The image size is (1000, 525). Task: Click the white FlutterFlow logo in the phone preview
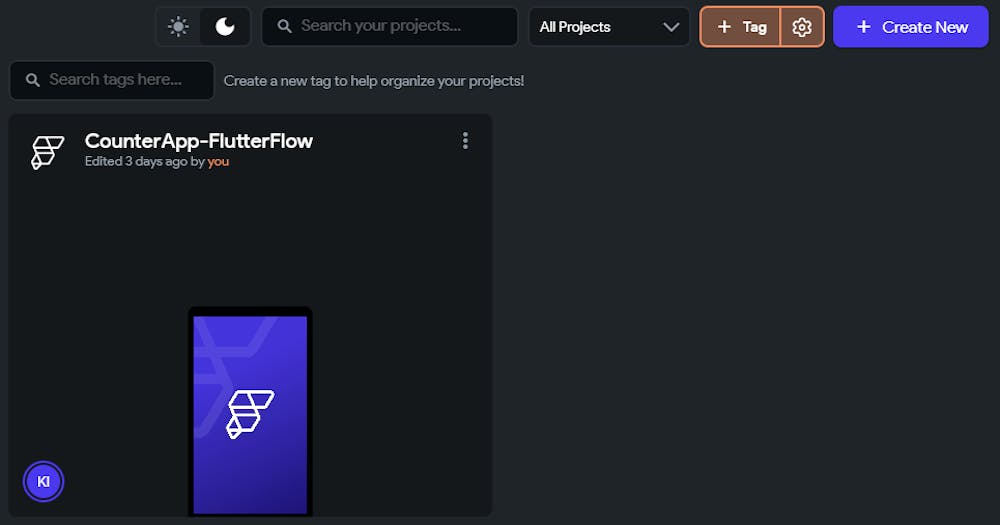[250, 414]
